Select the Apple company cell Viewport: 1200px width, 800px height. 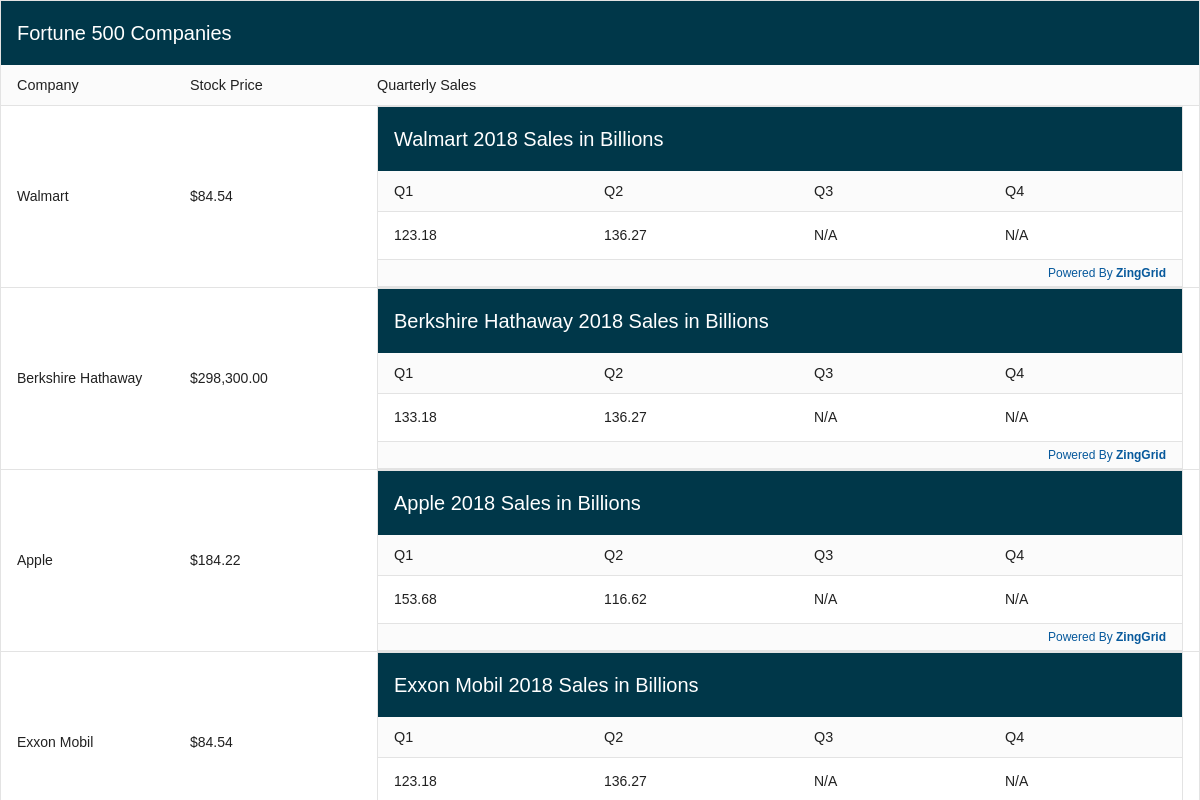coord(35,560)
